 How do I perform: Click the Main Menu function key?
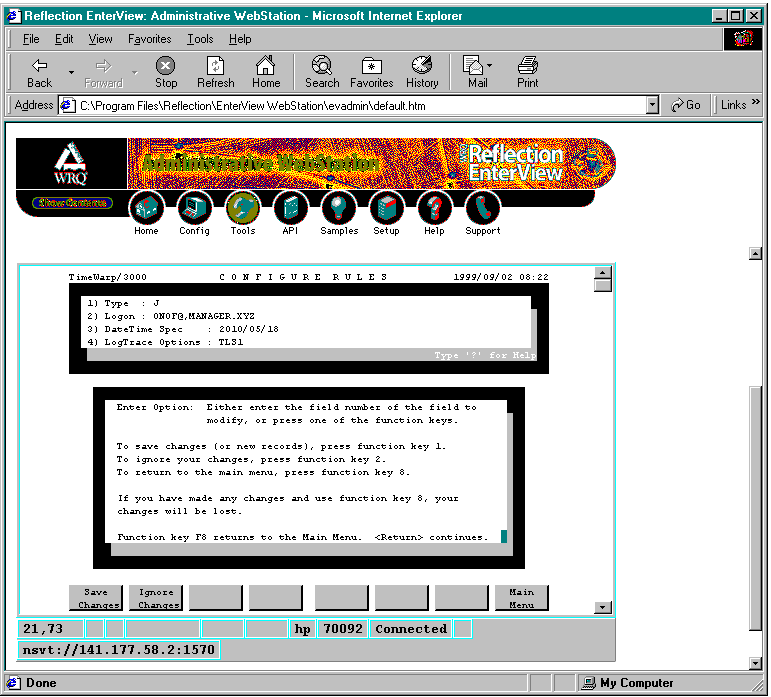coord(521,598)
